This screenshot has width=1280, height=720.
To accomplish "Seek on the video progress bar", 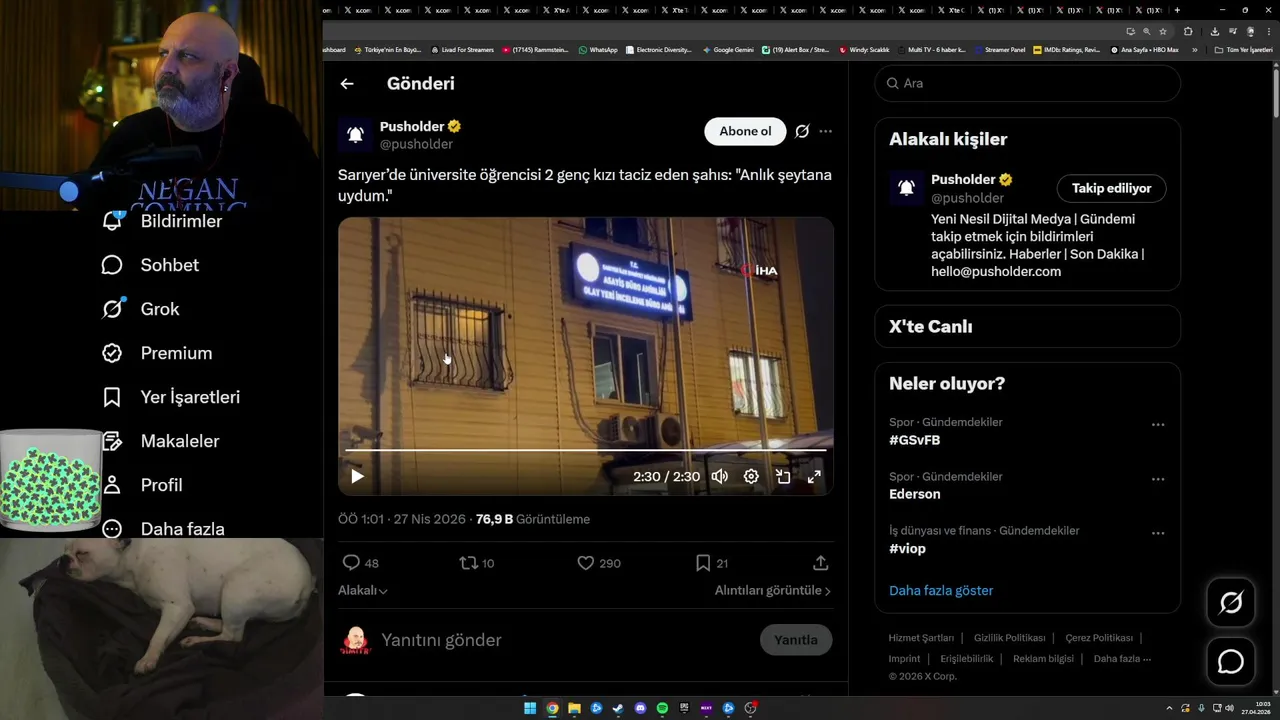I will tap(586, 451).
